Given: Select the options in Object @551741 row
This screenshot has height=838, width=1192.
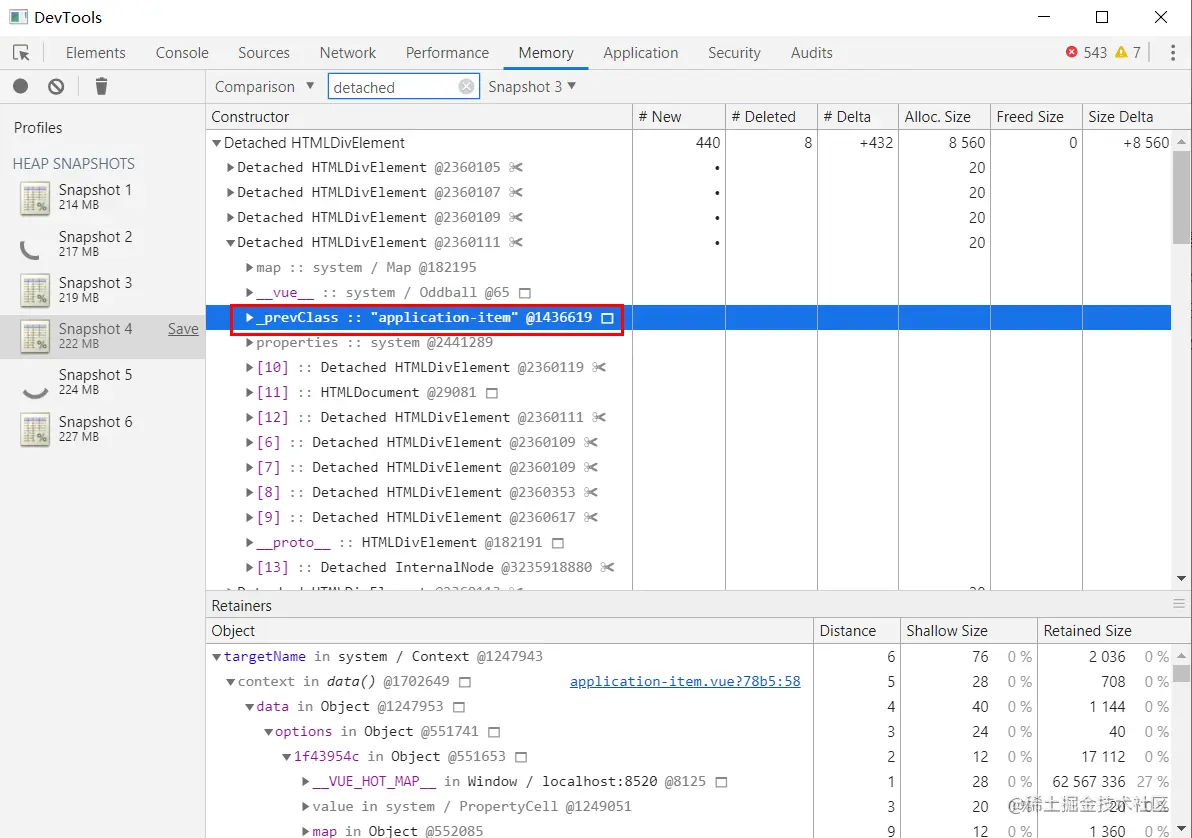Looking at the screenshot, I should pos(688,732).
